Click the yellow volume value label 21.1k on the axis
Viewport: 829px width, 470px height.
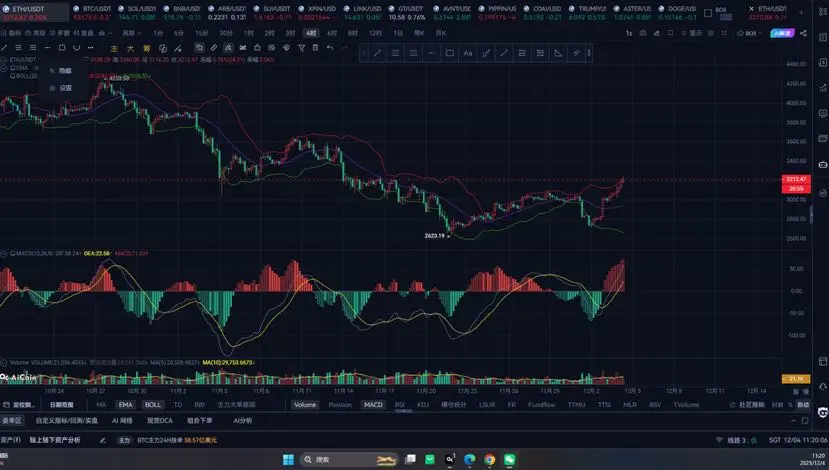796,379
